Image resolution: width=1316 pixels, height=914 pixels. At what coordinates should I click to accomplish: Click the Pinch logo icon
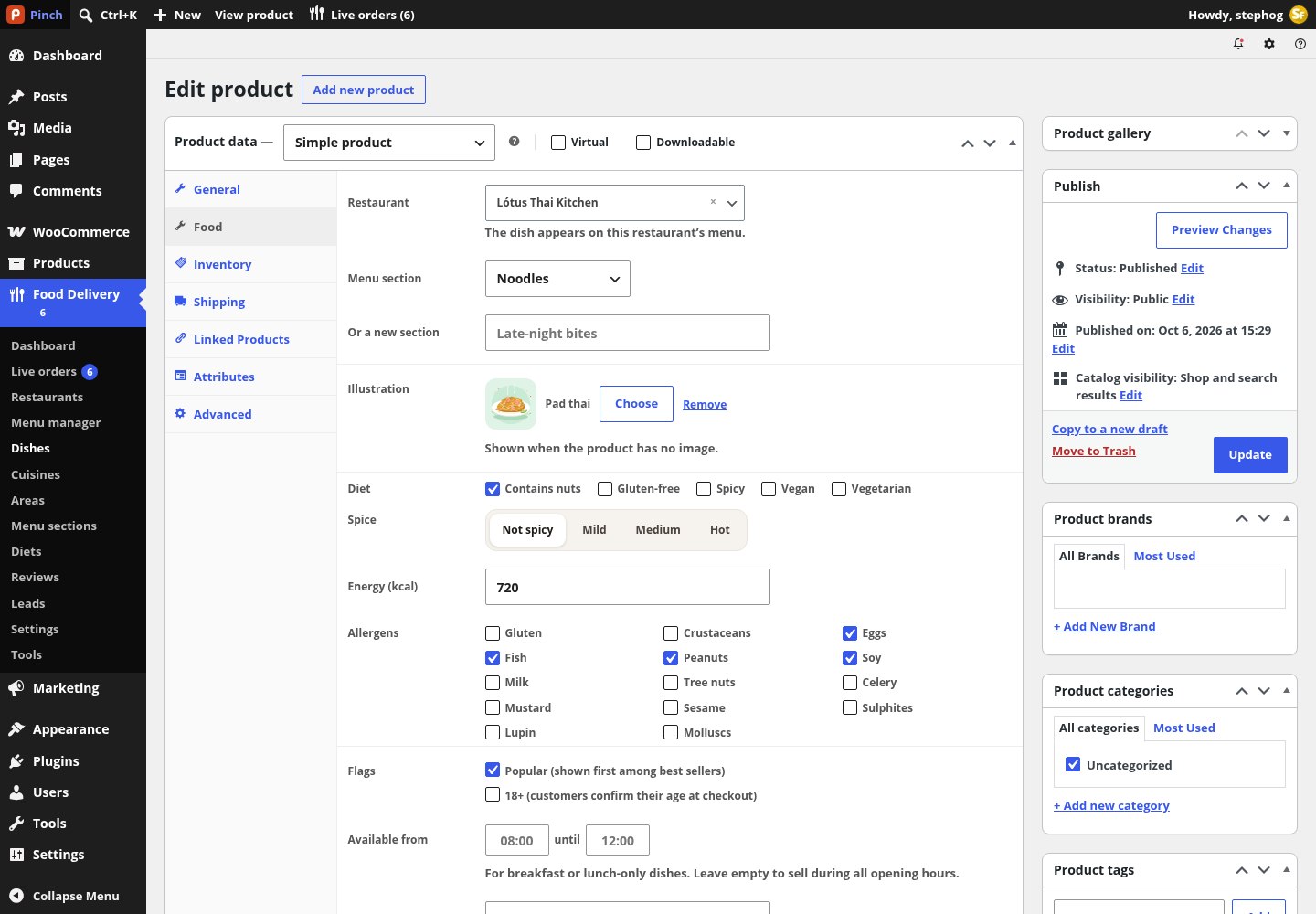[16, 15]
